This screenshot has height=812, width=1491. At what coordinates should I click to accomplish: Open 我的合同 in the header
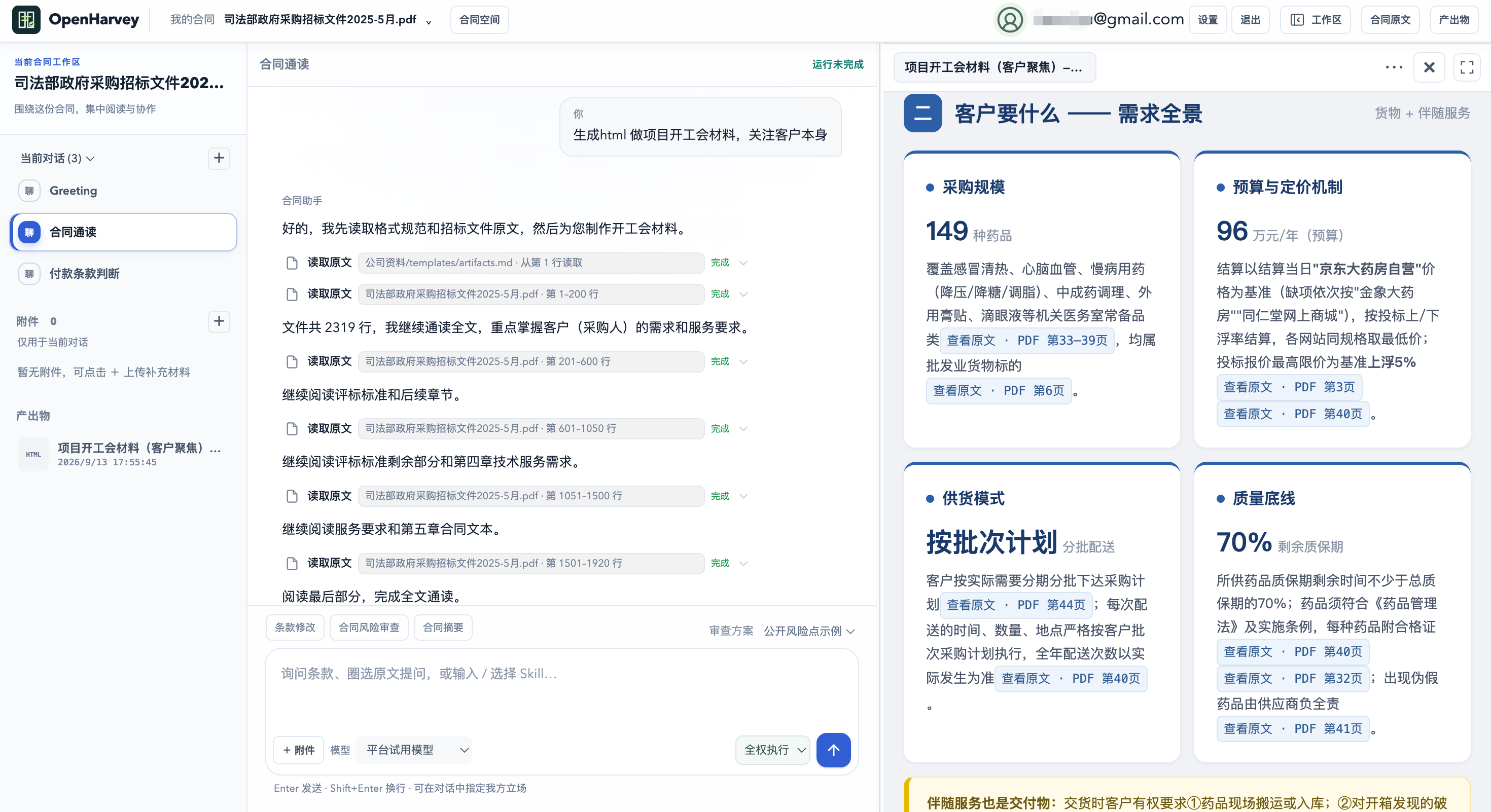[192, 20]
